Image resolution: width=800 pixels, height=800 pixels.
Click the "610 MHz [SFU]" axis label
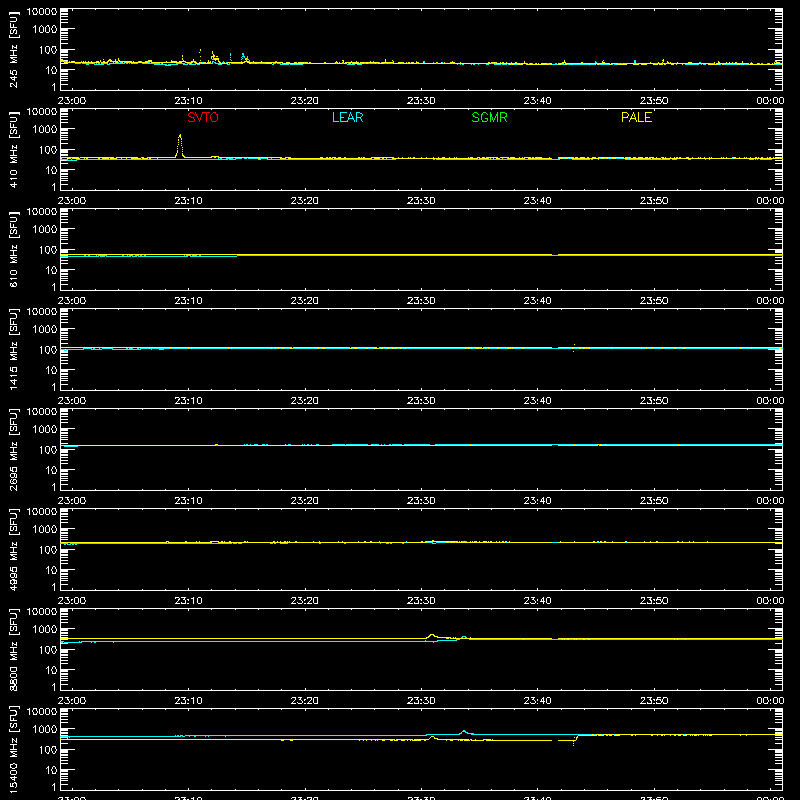13,249
